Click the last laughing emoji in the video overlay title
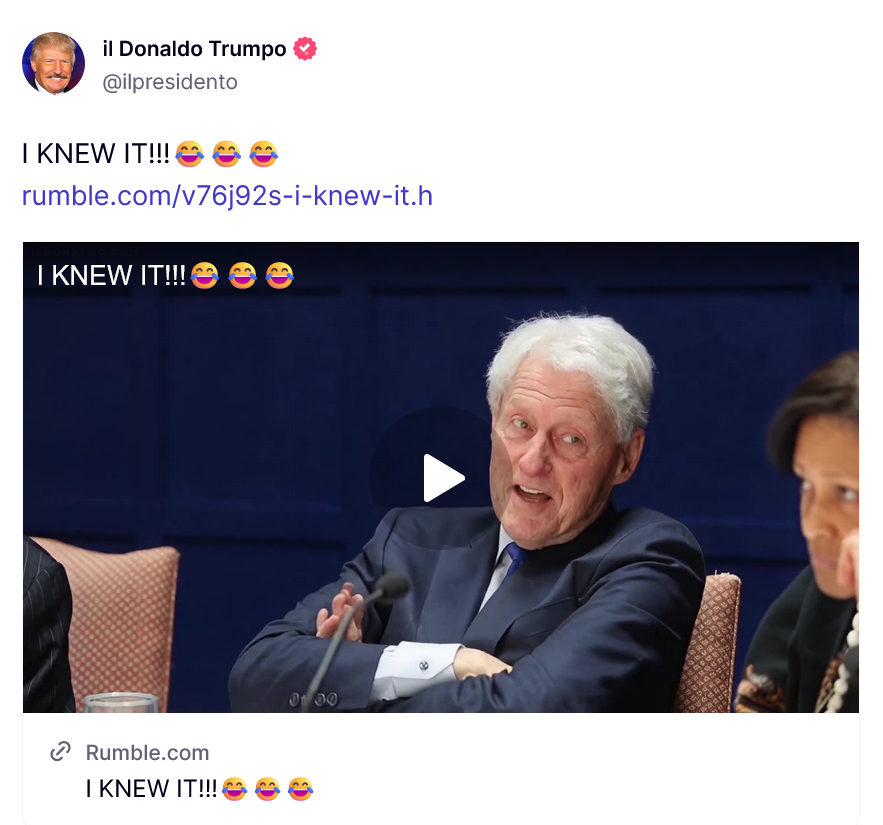The height and width of the screenshot is (825, 883). (280, 275)
